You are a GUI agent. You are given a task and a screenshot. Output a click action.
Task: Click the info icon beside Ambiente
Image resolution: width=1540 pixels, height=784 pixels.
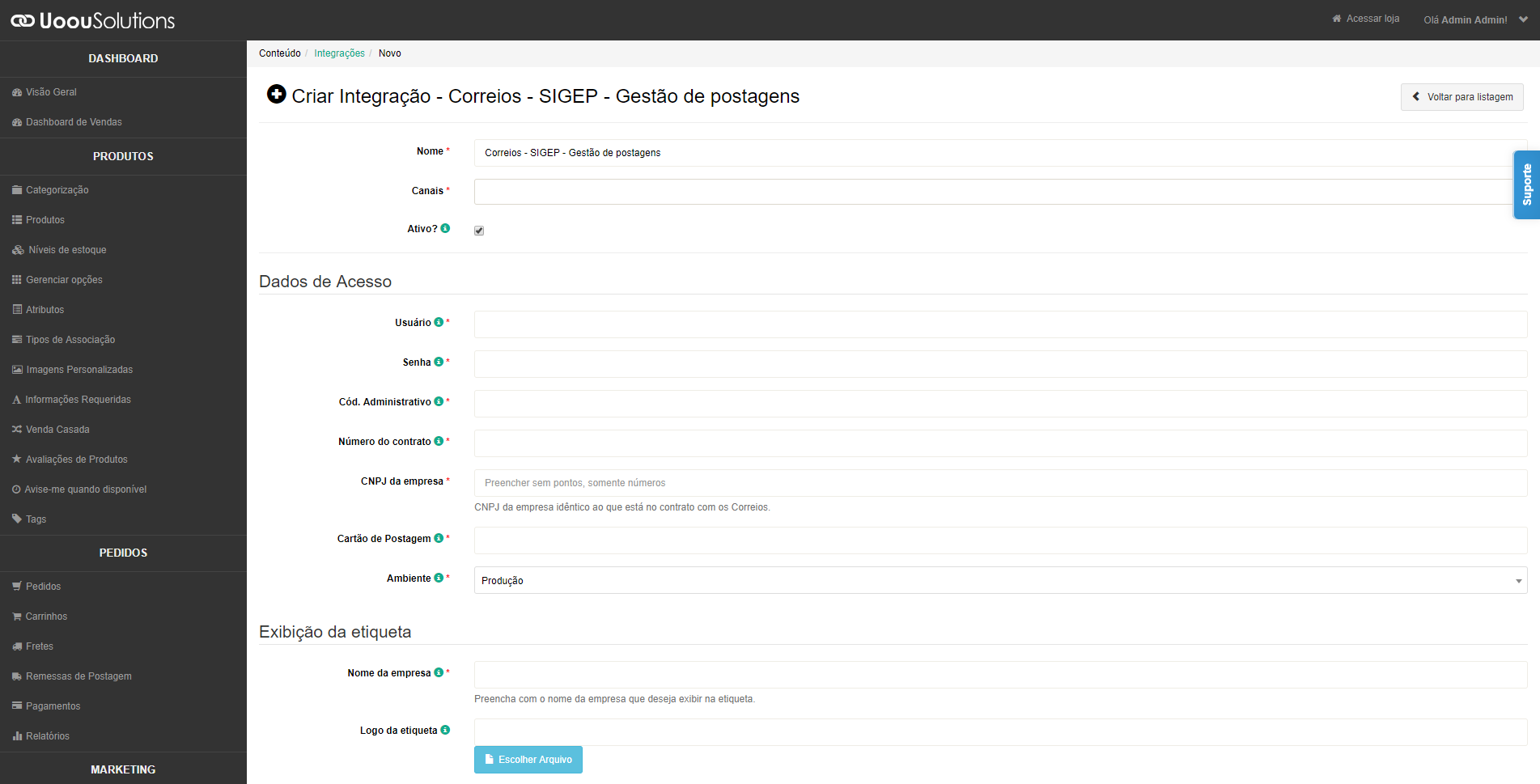pyautogui.click(x=439, y=578)
